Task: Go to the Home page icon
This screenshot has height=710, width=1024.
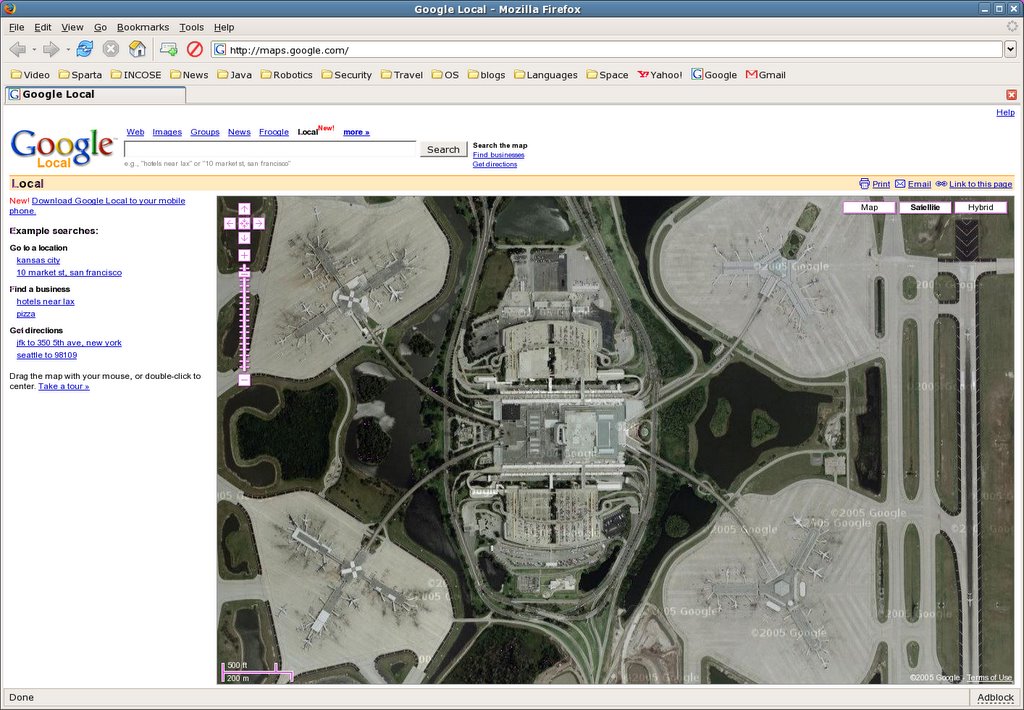Action: point(137,49)
